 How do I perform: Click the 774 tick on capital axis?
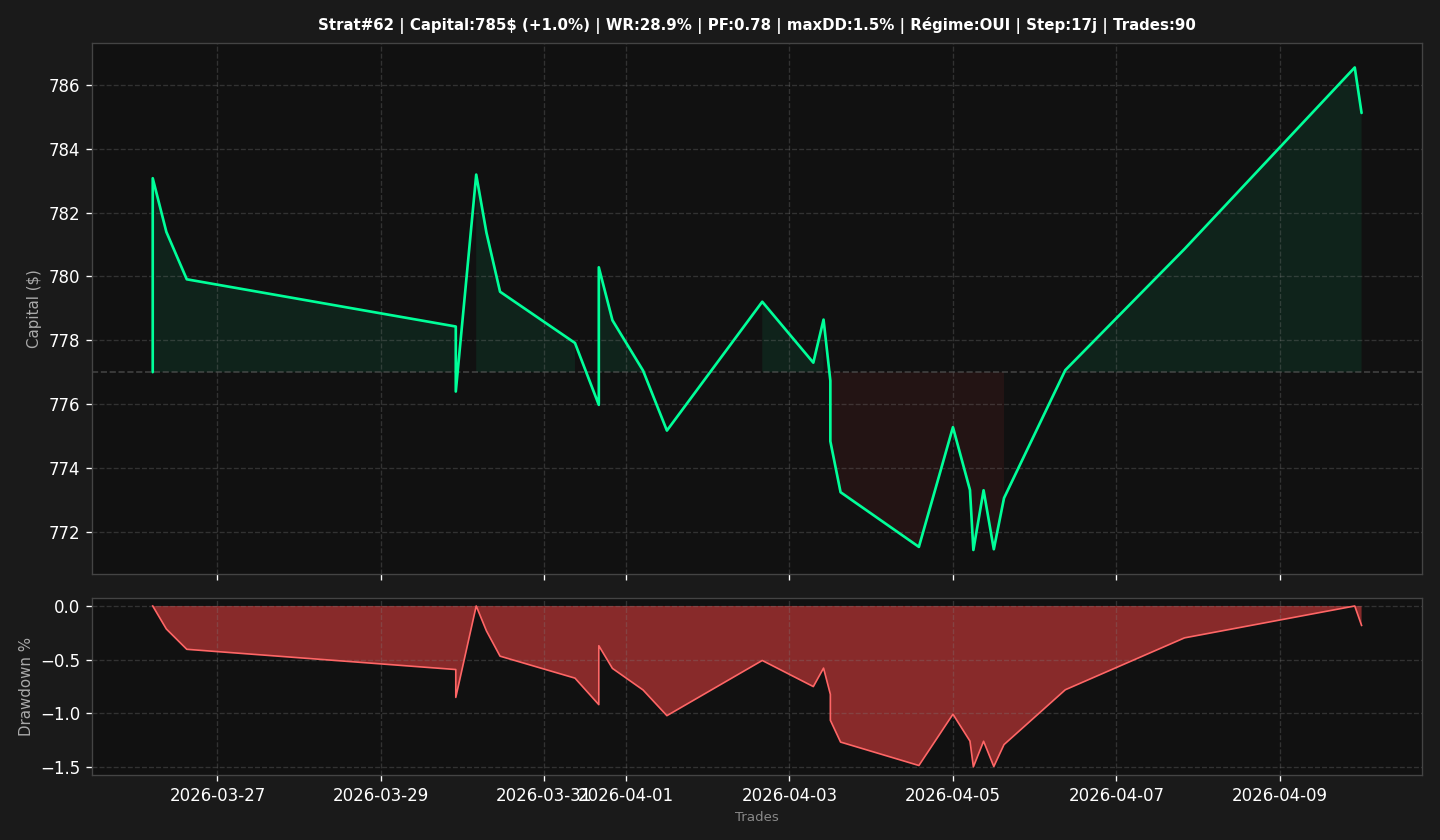coord(66,469)
